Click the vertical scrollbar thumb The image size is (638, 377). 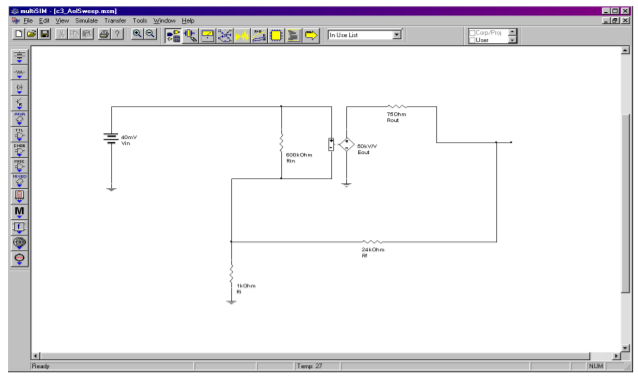point(625,203)
